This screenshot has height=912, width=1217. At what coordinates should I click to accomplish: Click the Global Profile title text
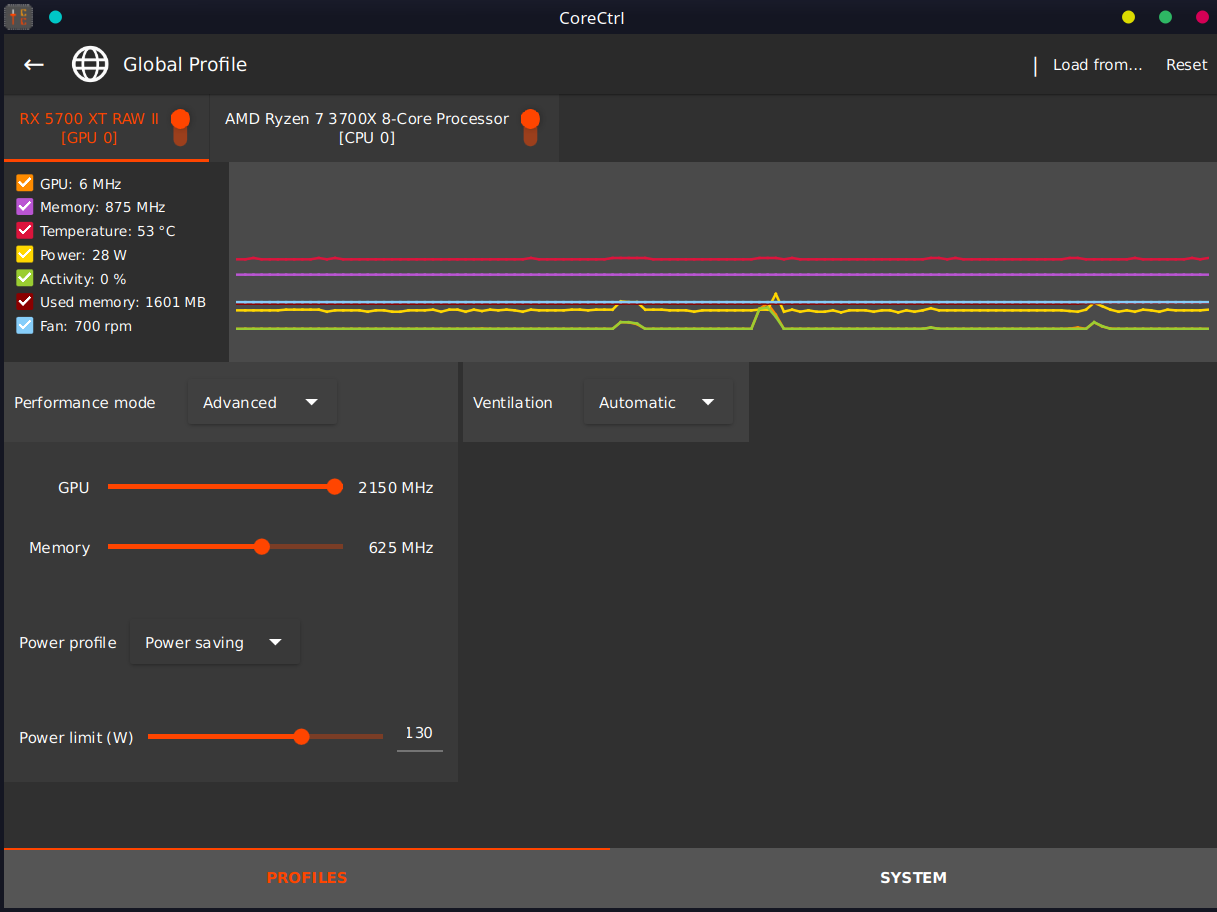tap(185, 65)
